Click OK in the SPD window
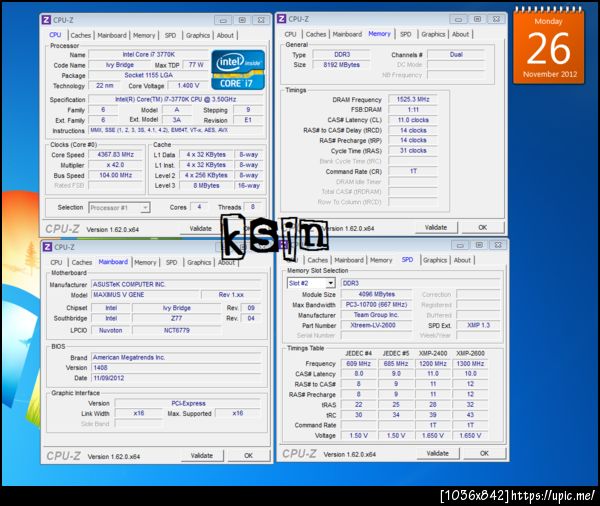 484,453
